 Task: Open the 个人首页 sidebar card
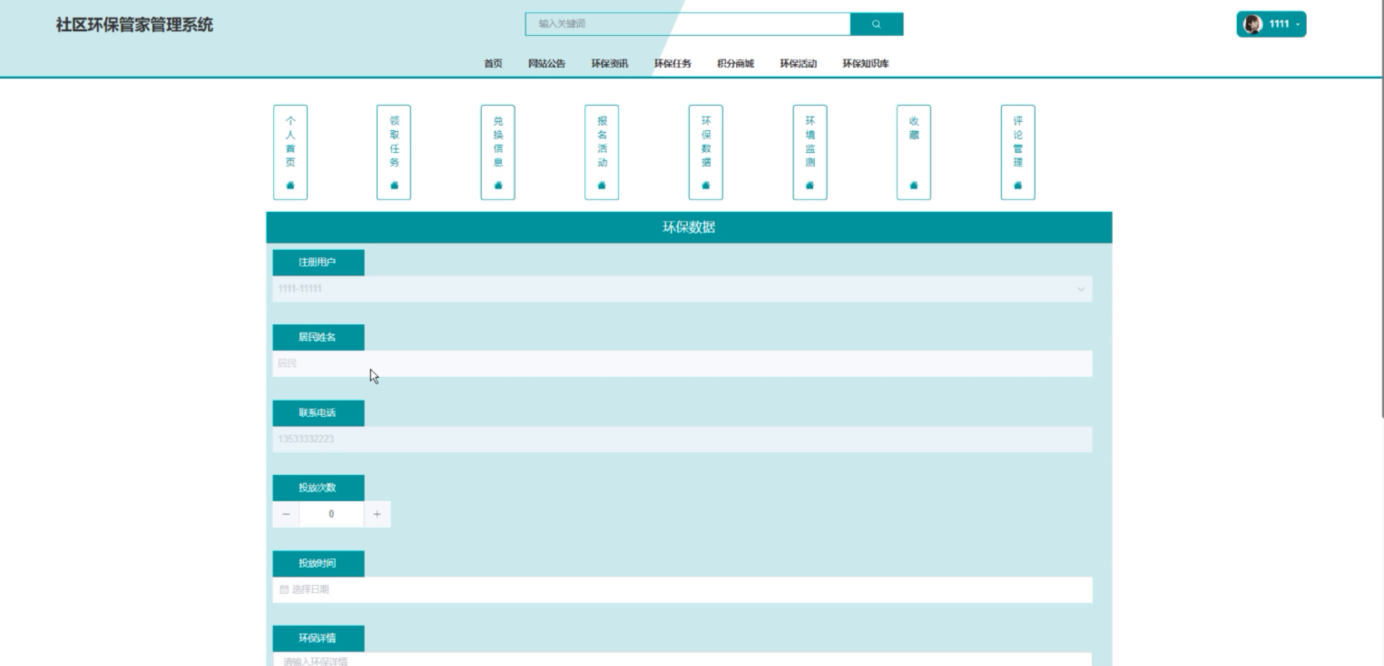[x=290, y=152]
